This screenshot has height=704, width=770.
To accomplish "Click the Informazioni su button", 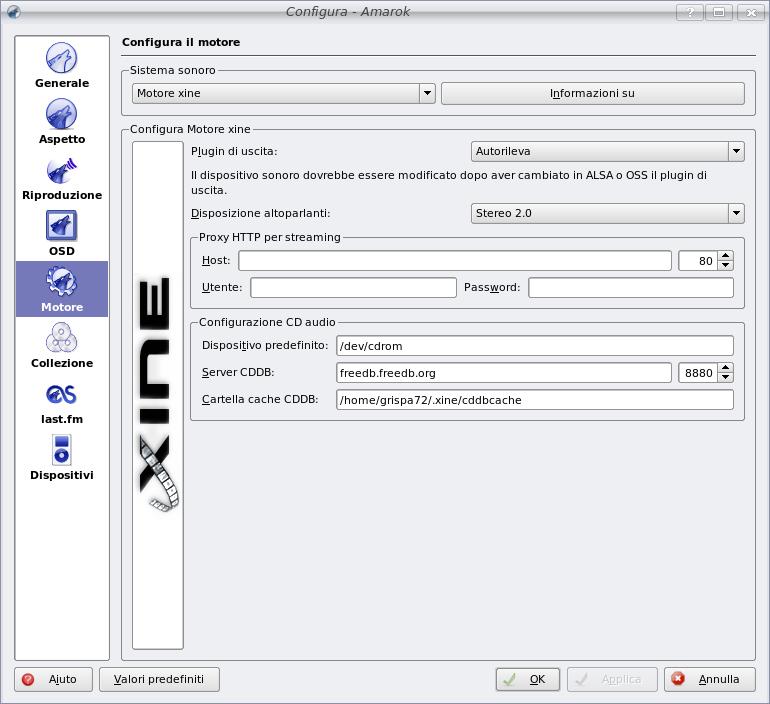I will click(x=592, y=94).
